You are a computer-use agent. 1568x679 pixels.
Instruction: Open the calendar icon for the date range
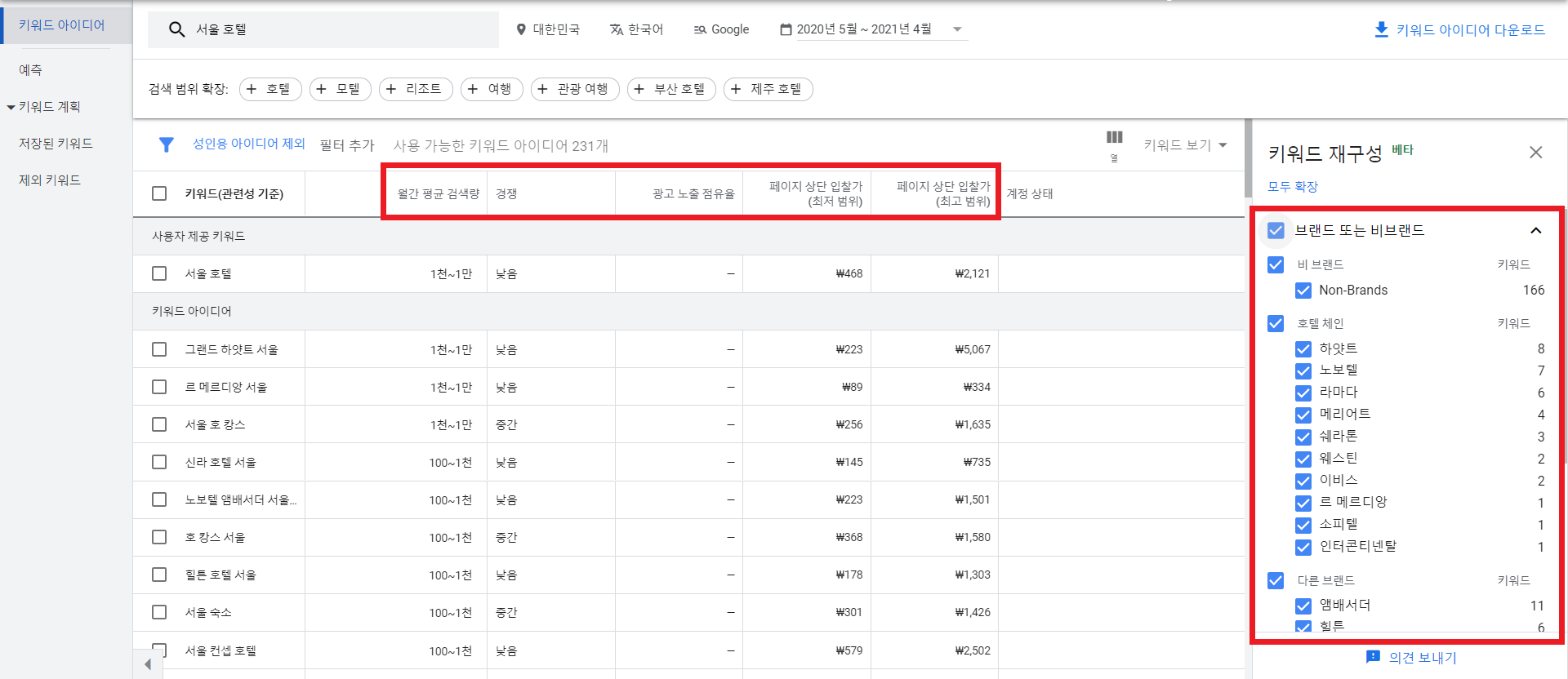coord(786,29)
